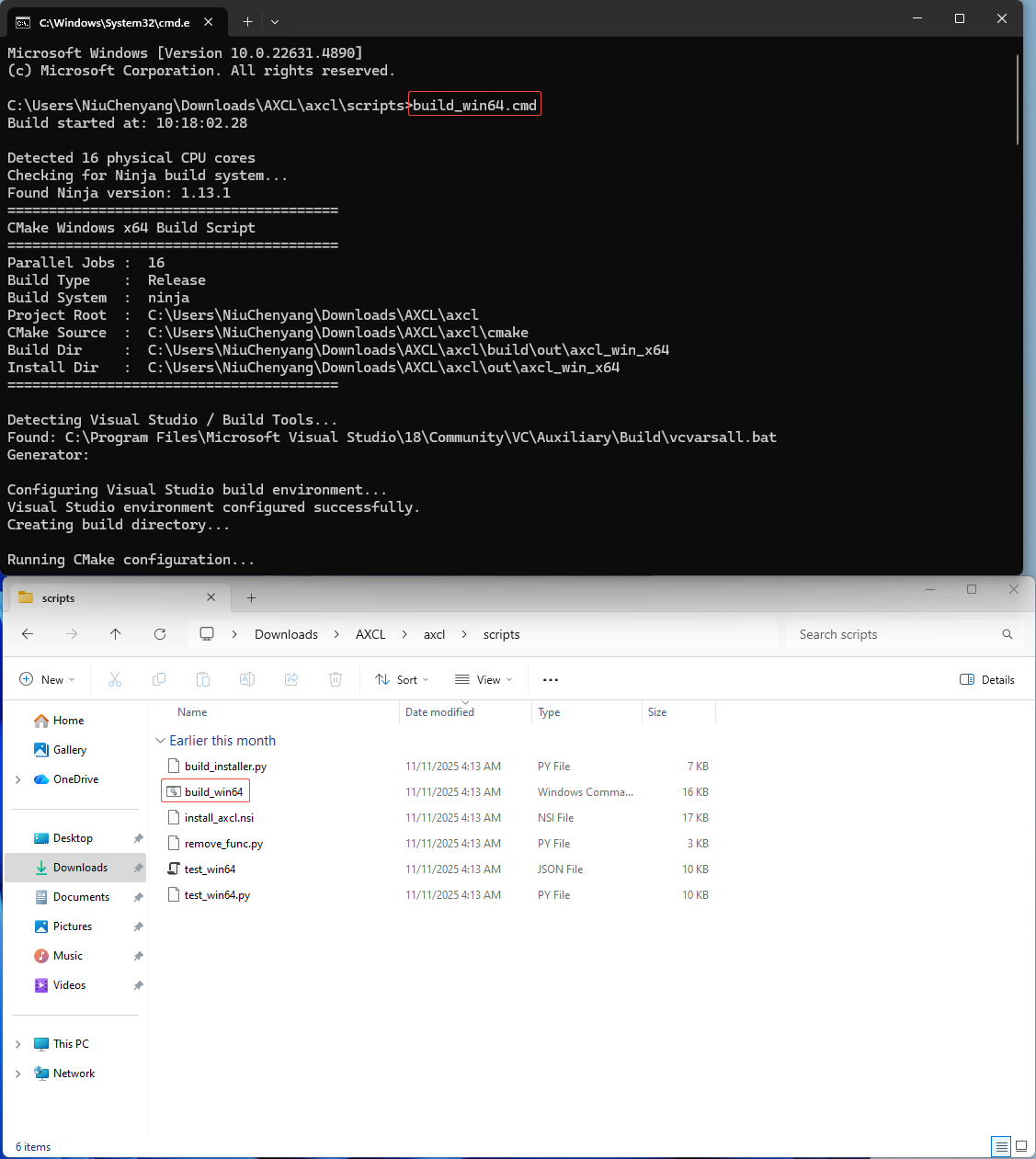Viewport: 1036px width, 1159px height.
Task: Open the Sort dropdown
Action: coord(402,679)
